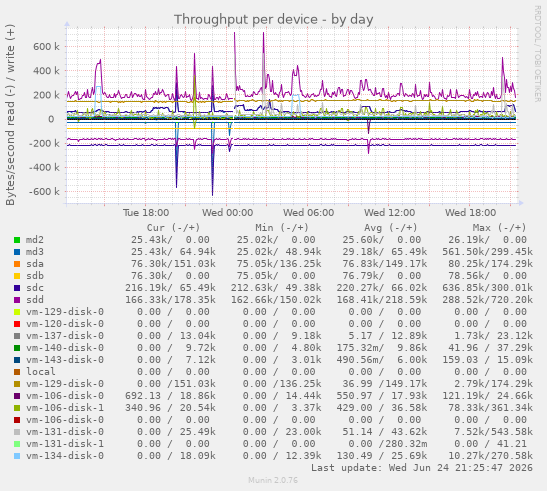Click the vm-106-disk-1 max '78.33k/361.34k'

pos(490,408)
